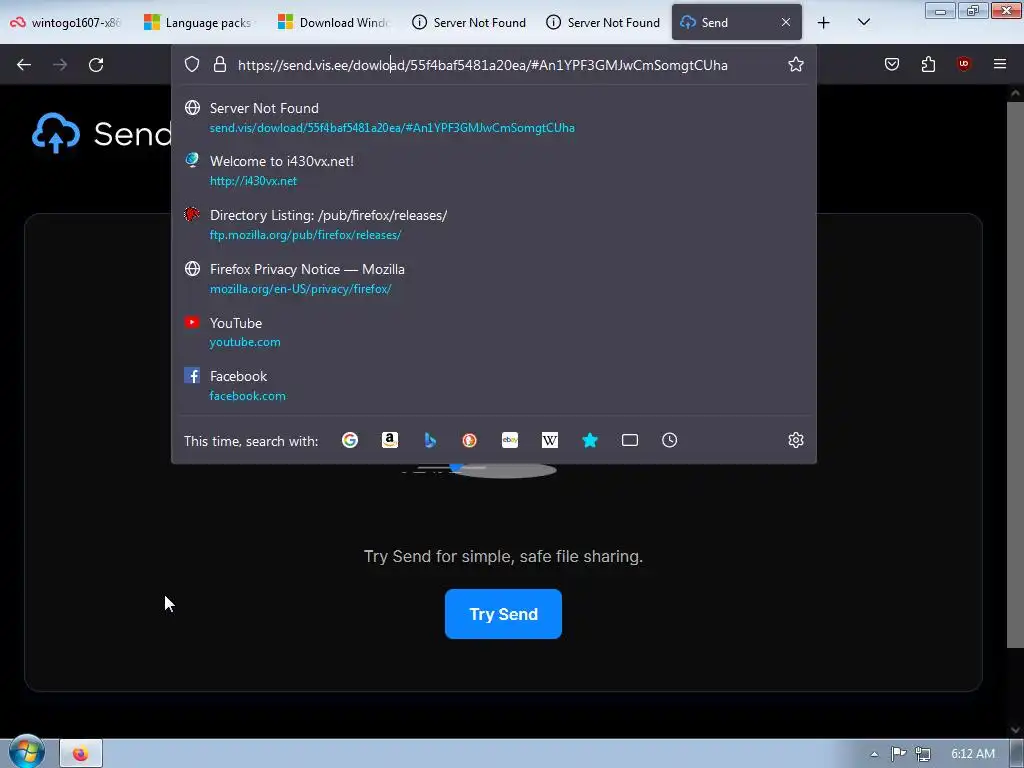Select the YouTube suggestion
The image size is (1024, 768).
click(x=494, y=332)
